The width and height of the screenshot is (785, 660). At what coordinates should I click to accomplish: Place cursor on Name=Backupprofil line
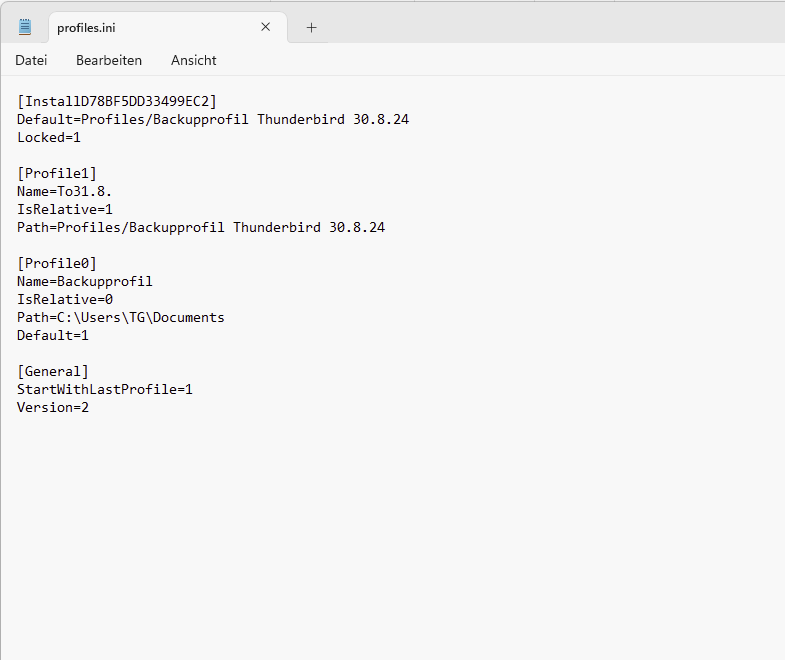[x=85, y=281]
